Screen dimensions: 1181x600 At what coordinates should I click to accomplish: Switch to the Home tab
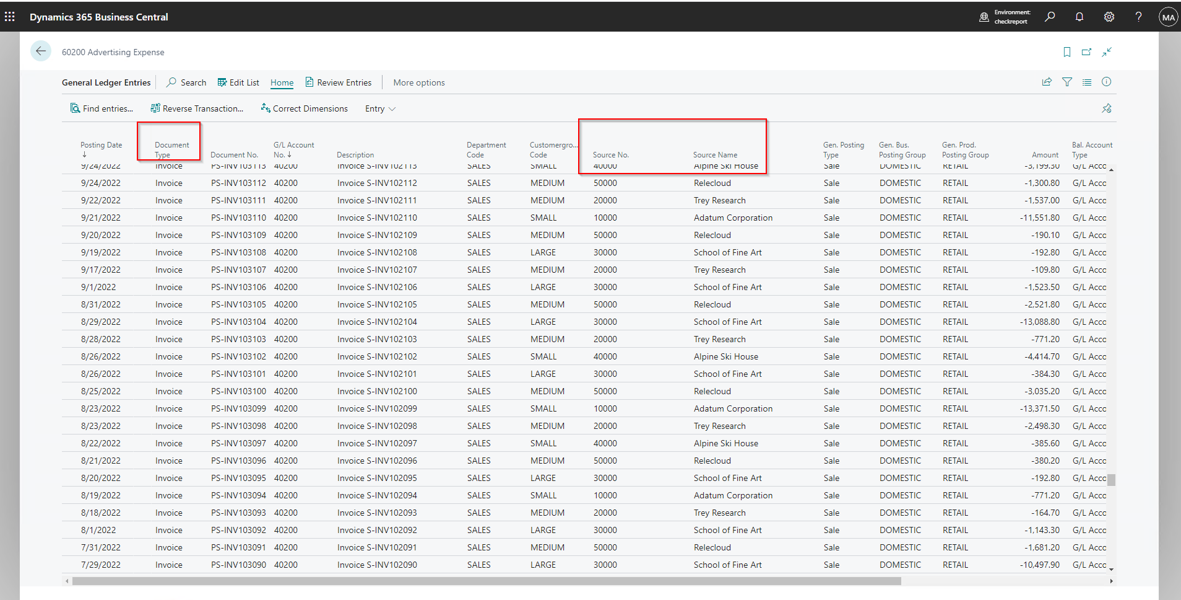click(x=281, y=83)
